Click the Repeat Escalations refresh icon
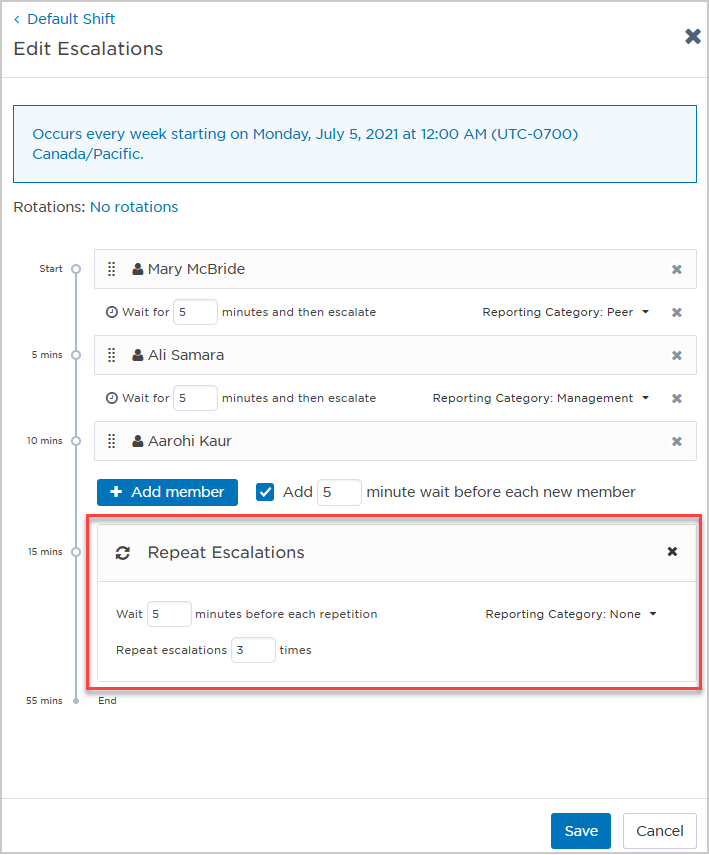709x855 pixels. (x=123, y=553)
